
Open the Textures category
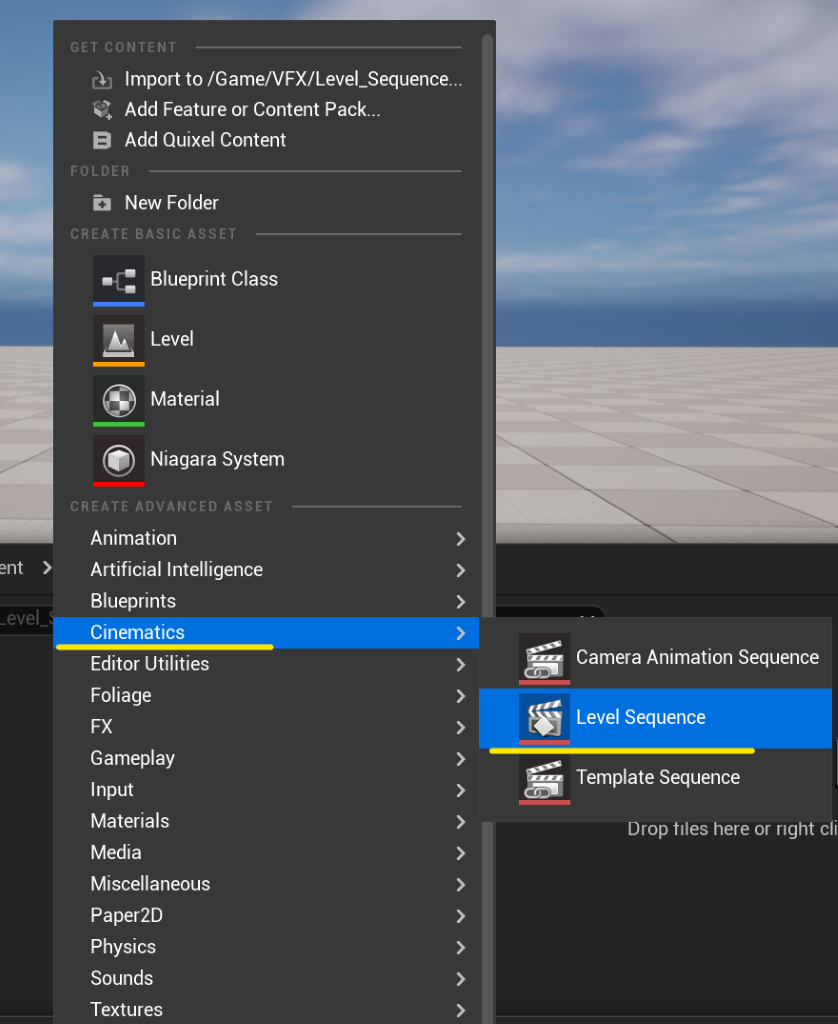(x=266, y=1009)
